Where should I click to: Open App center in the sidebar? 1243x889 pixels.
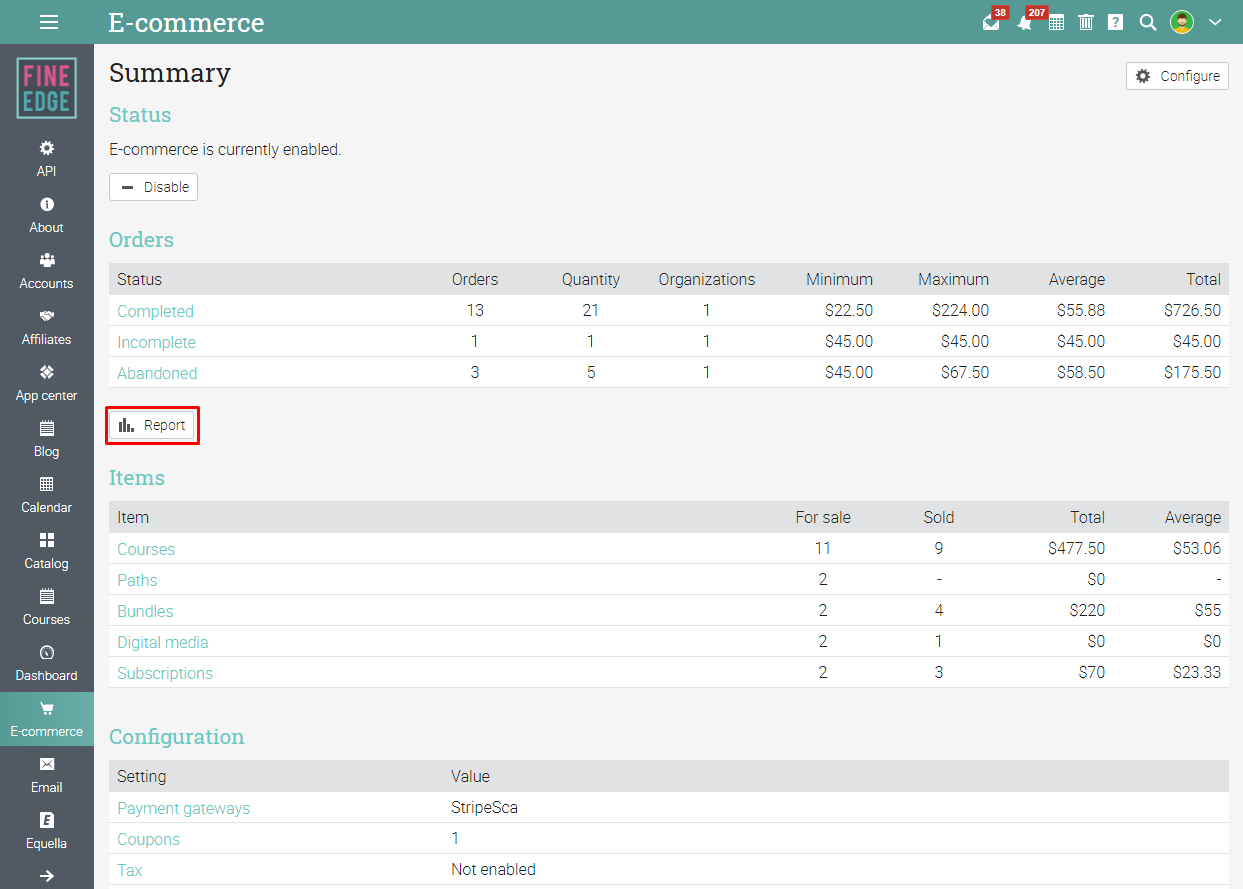tap(46, 383)
